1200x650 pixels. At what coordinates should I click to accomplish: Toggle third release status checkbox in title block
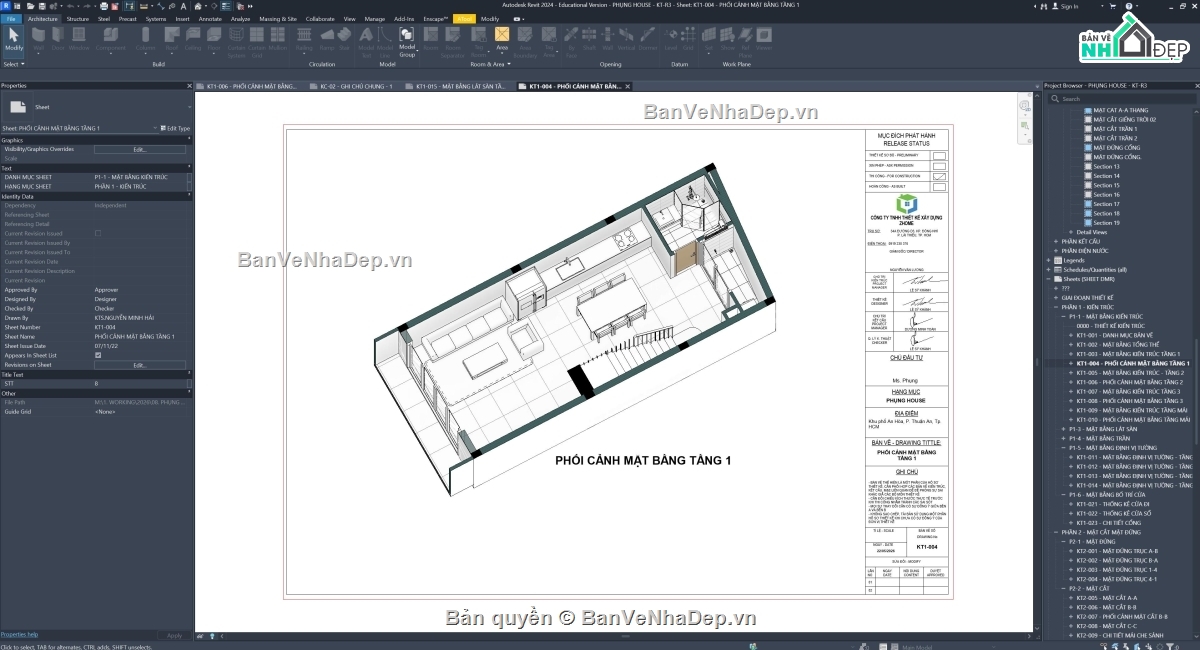click(x=939, y=176)
